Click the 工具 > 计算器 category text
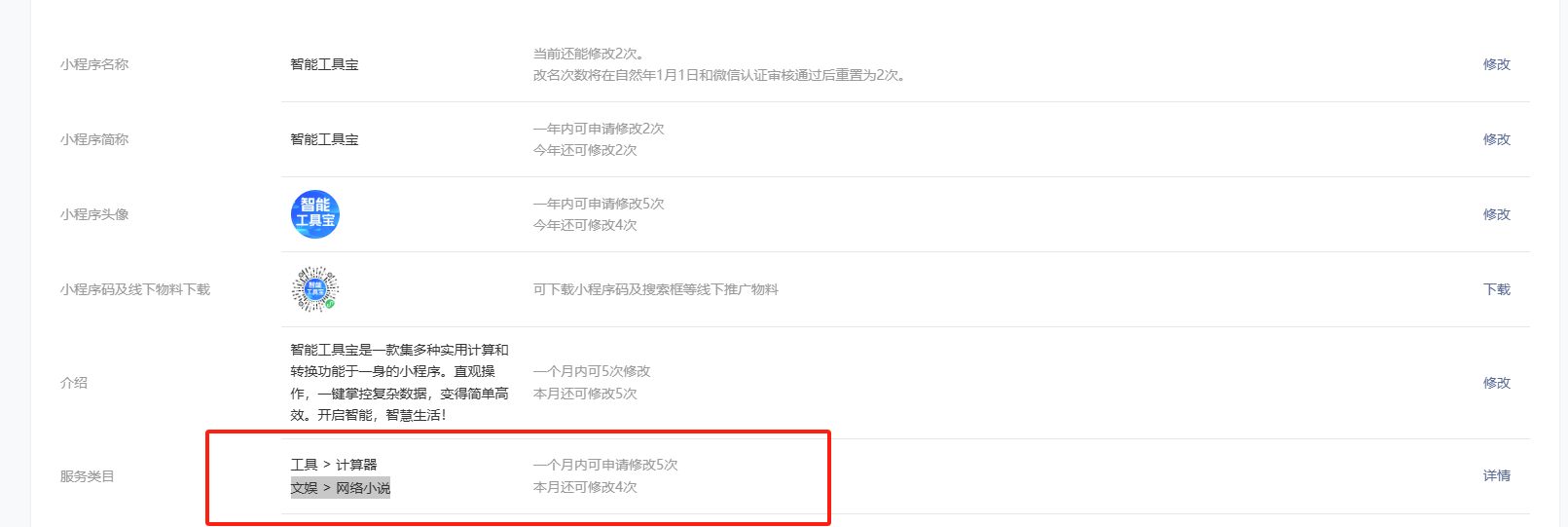 click(334, 465)
